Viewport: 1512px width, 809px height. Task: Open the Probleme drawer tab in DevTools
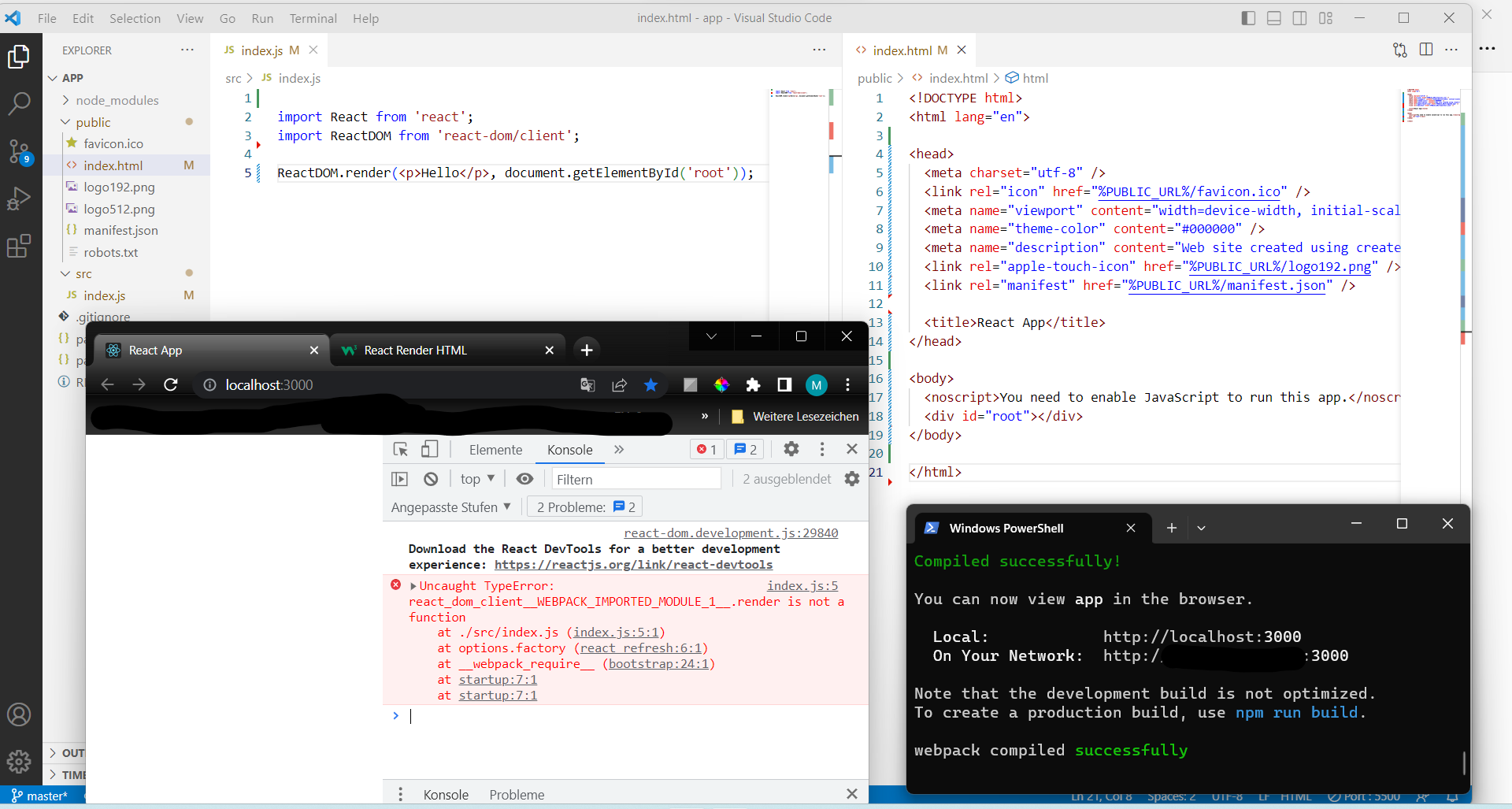517,794
